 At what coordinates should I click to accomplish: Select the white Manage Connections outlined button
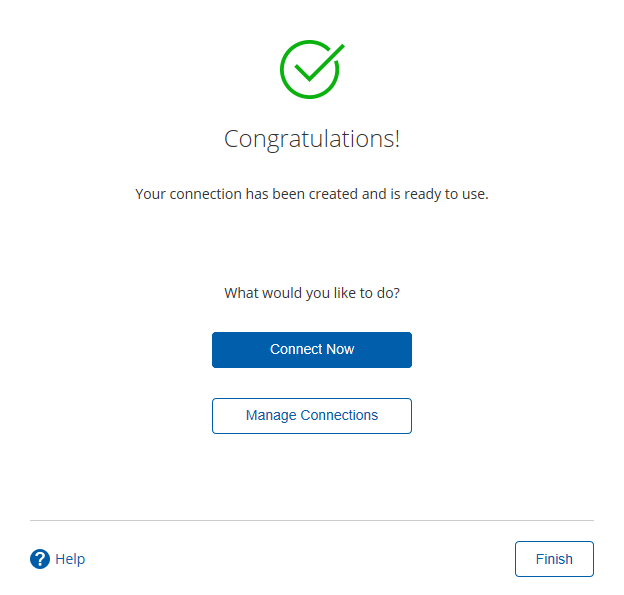[312, 416]
